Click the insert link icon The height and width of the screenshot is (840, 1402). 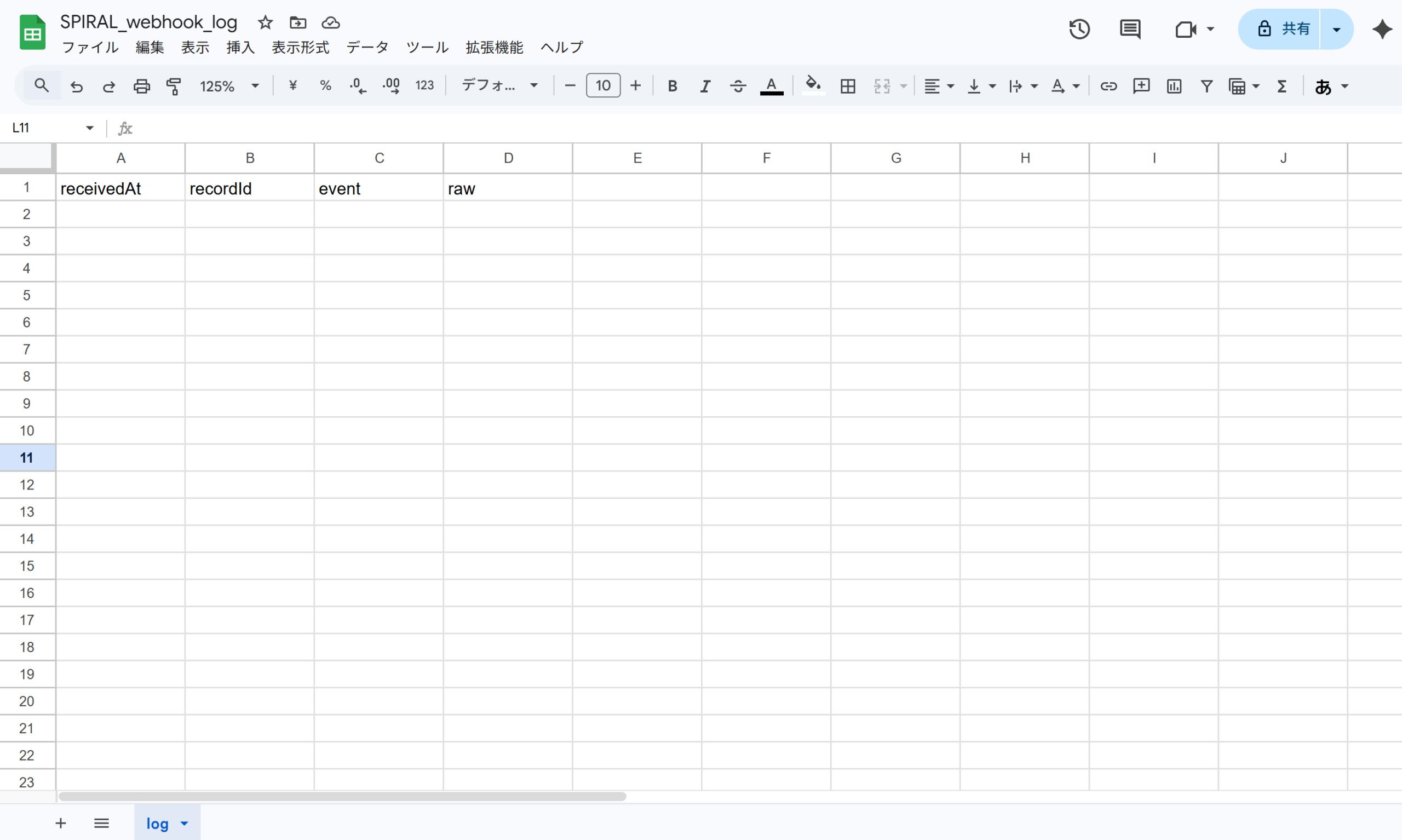click(x=1108, y=86)
